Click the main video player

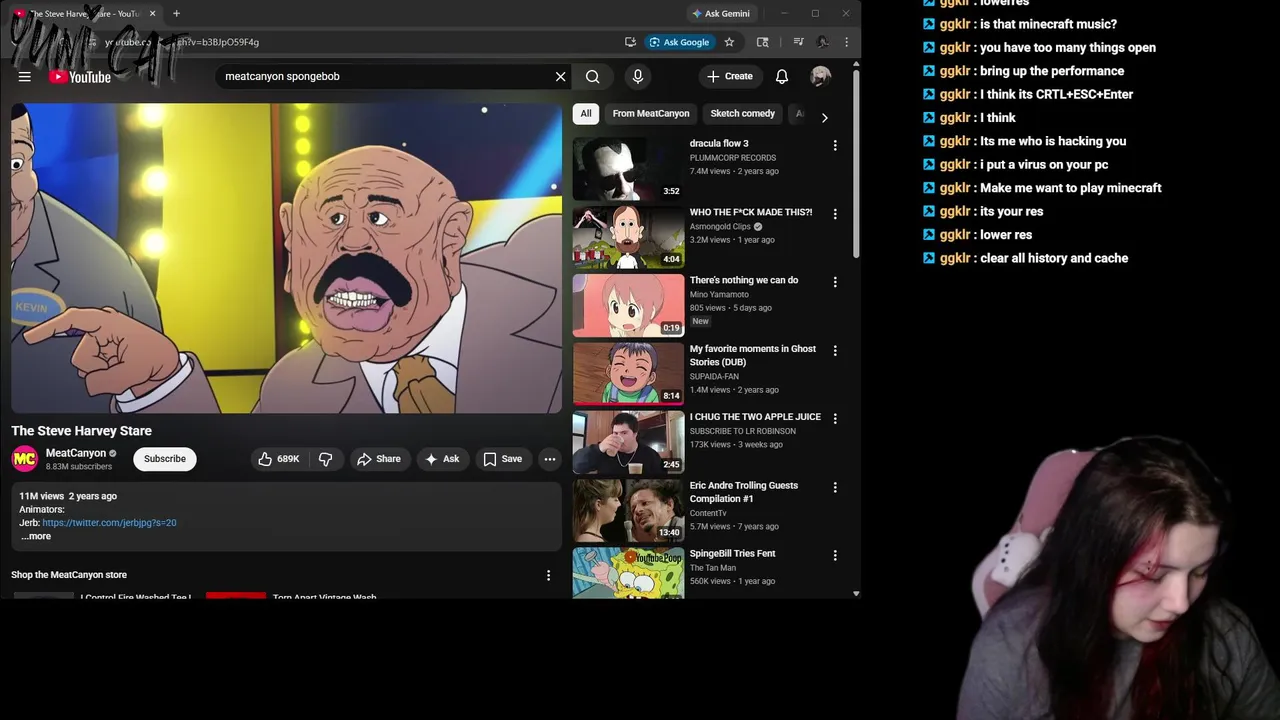click(287, 259)
